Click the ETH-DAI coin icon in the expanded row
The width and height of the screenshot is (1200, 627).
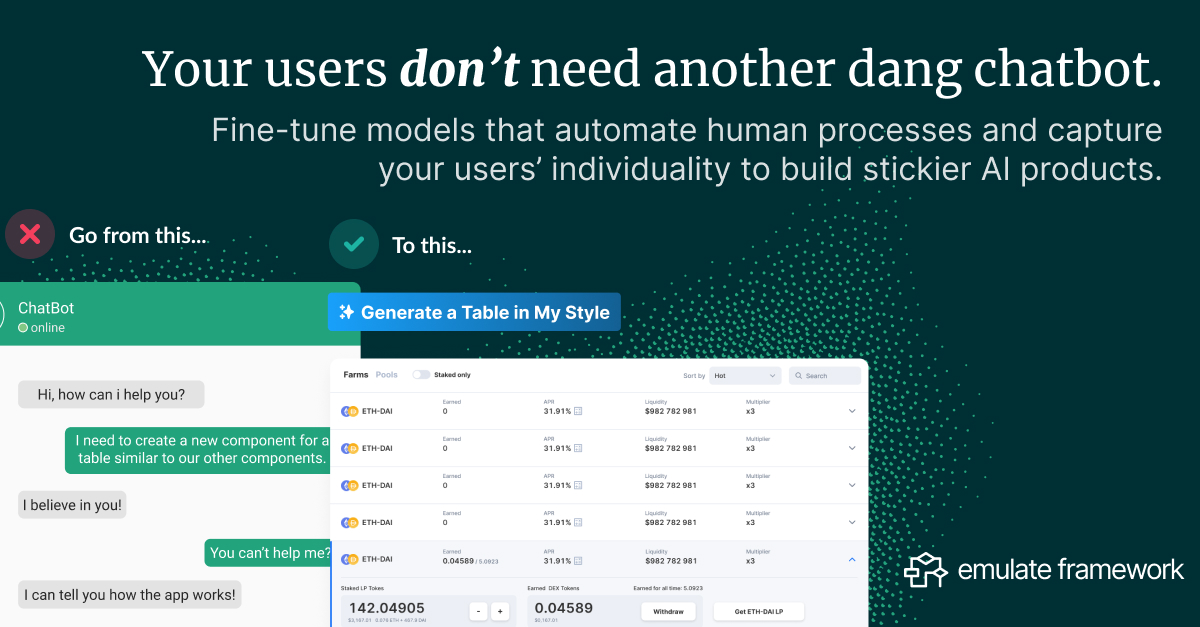348,559
